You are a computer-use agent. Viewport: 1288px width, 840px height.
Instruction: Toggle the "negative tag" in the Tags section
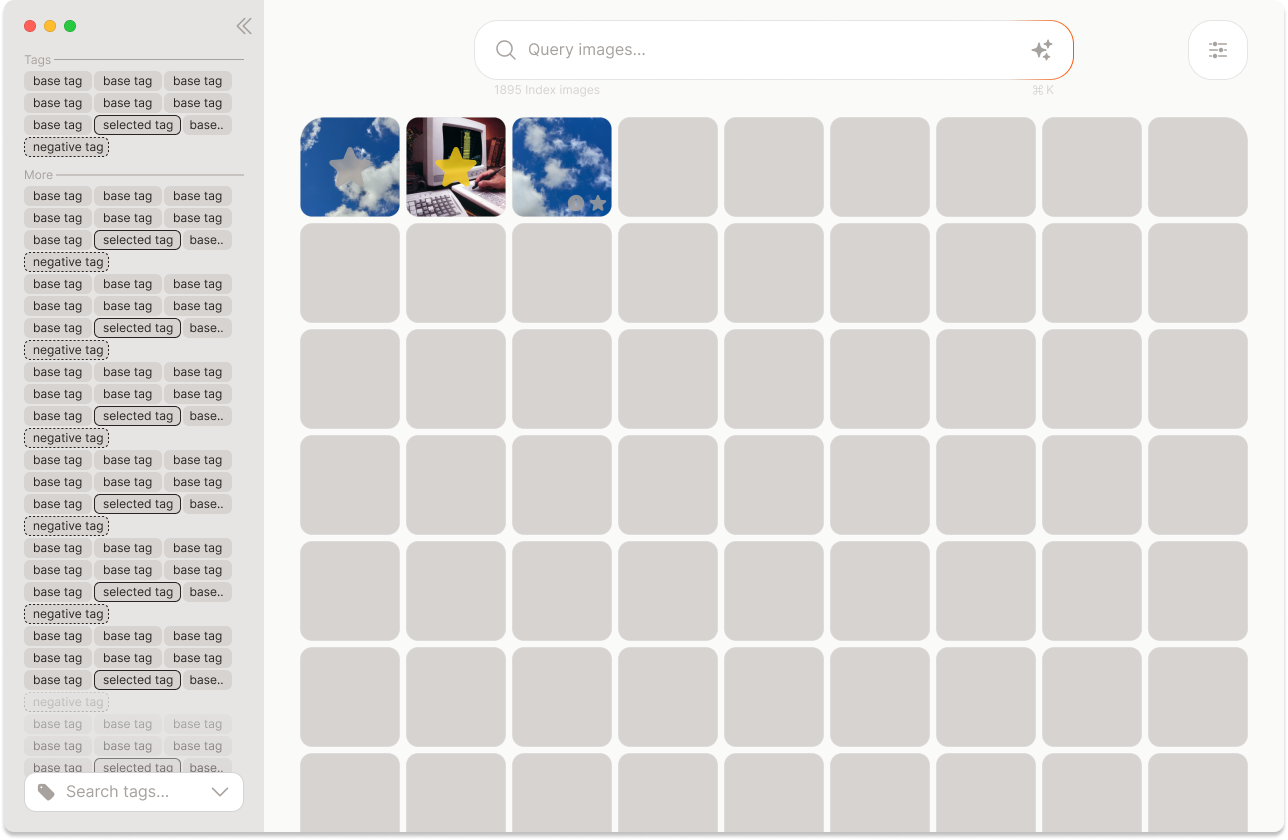coord(67,147)
